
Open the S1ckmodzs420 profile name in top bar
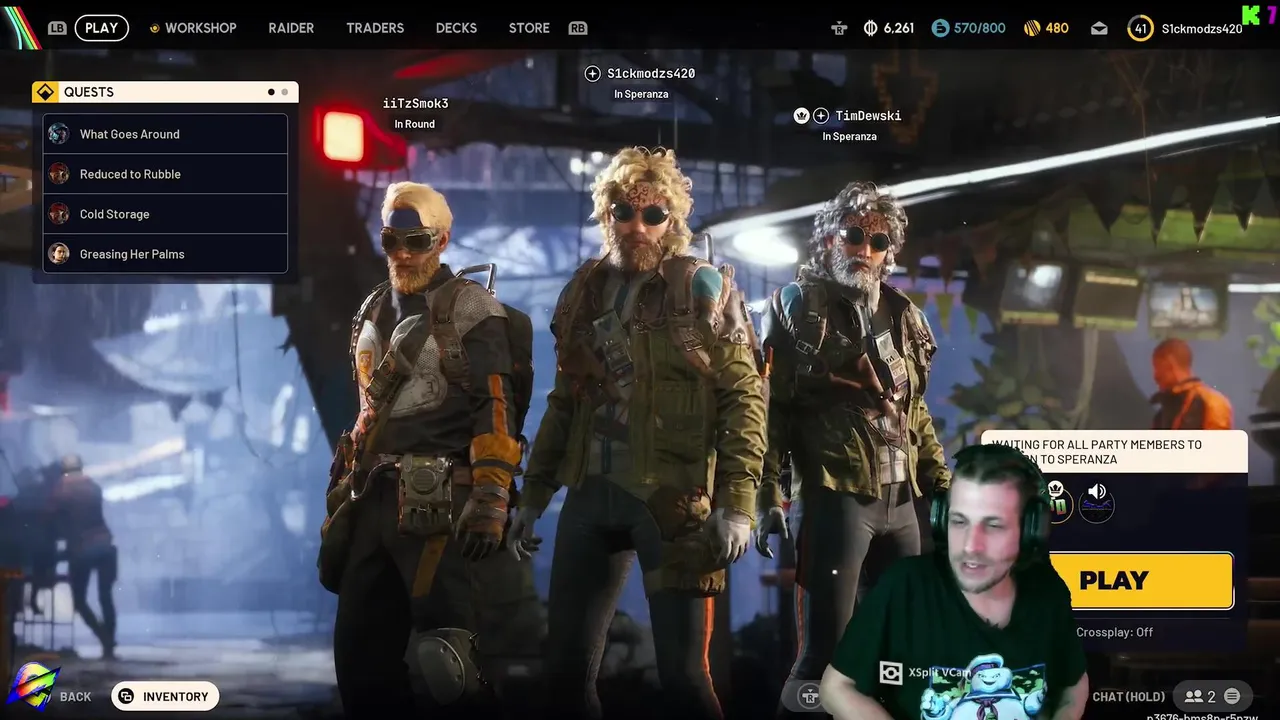click(1202, 29)
